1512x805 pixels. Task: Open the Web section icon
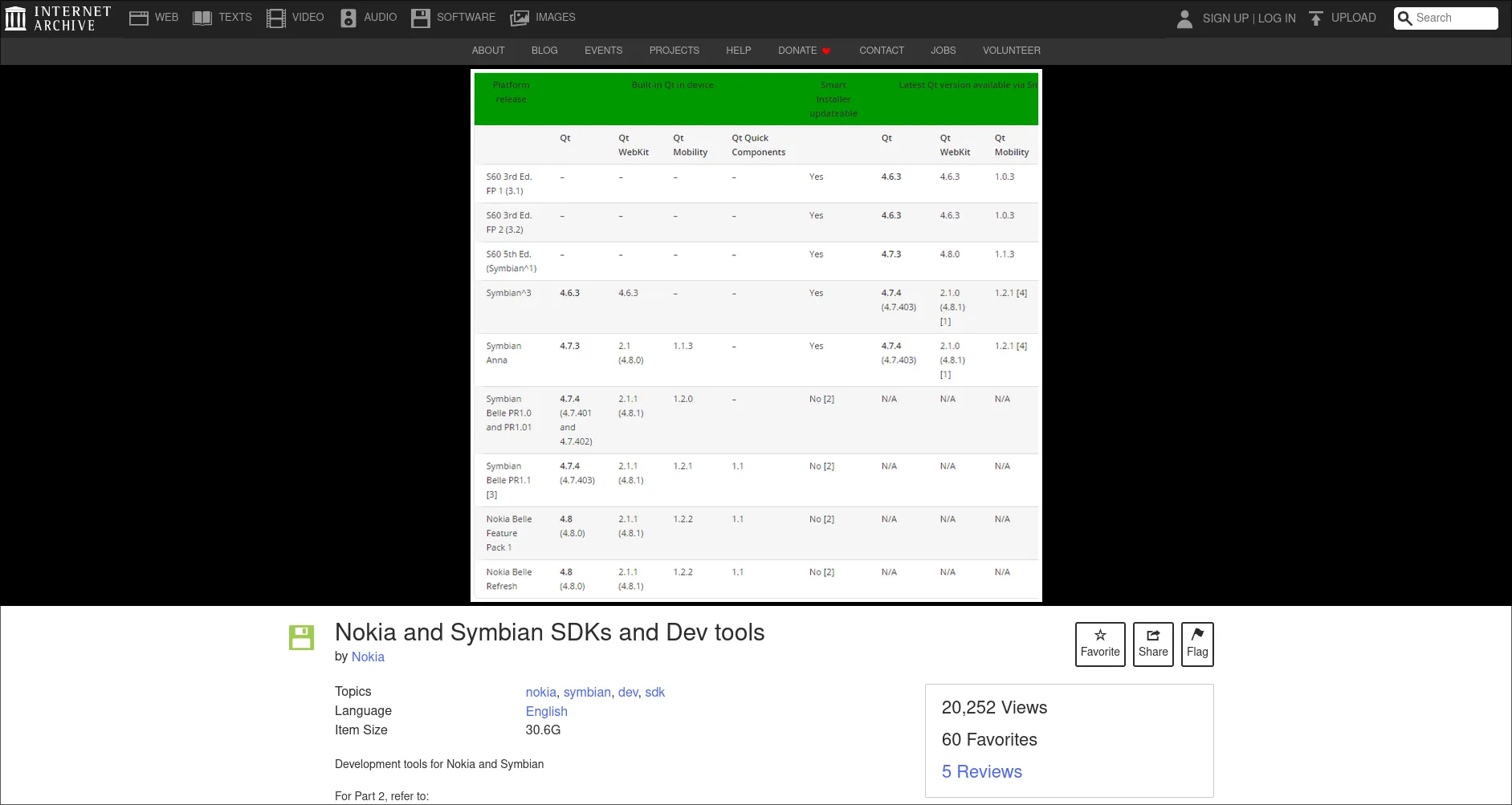coord(139,18)
